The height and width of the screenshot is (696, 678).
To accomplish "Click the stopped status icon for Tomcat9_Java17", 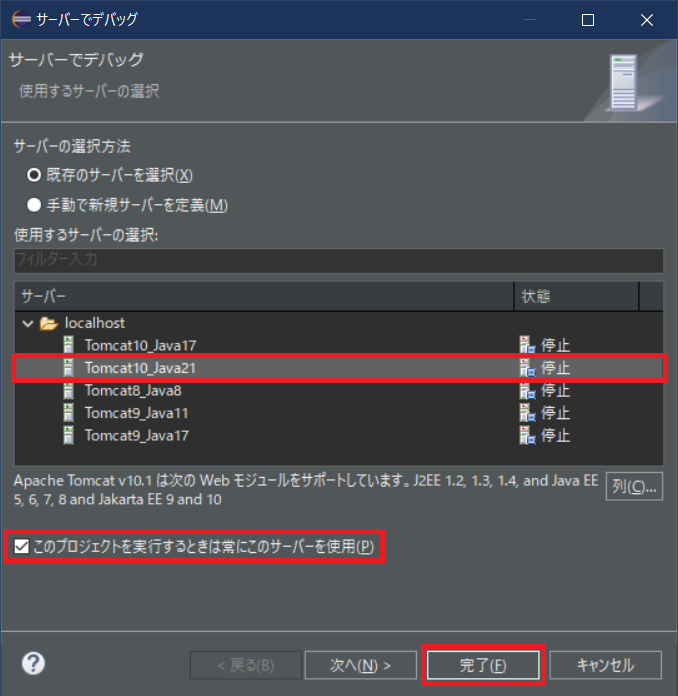I will (527, 435).
